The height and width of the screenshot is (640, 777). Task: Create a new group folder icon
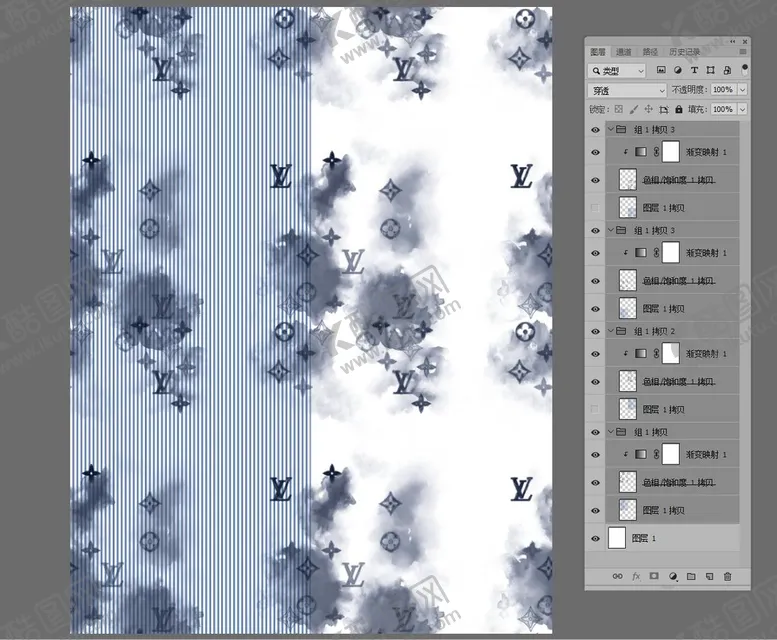point(691,576)
